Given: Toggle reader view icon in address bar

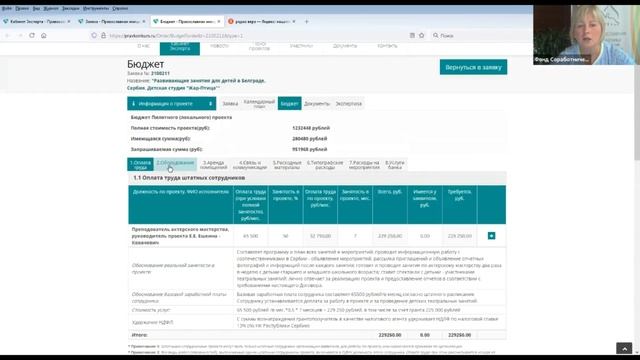Looking at the screenshot, I should click(412, 36).
